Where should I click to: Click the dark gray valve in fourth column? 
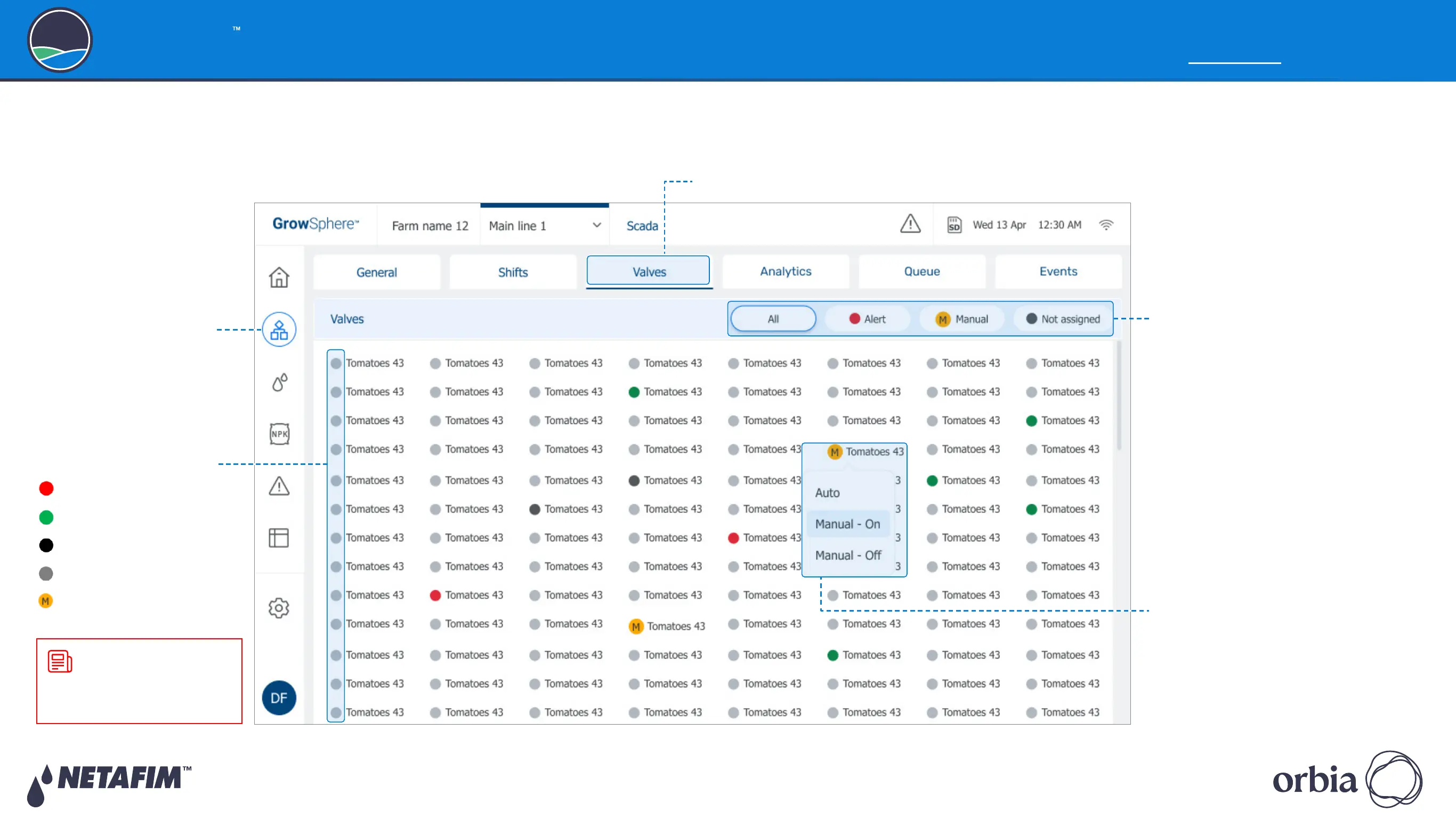click(x=634, y=480)
